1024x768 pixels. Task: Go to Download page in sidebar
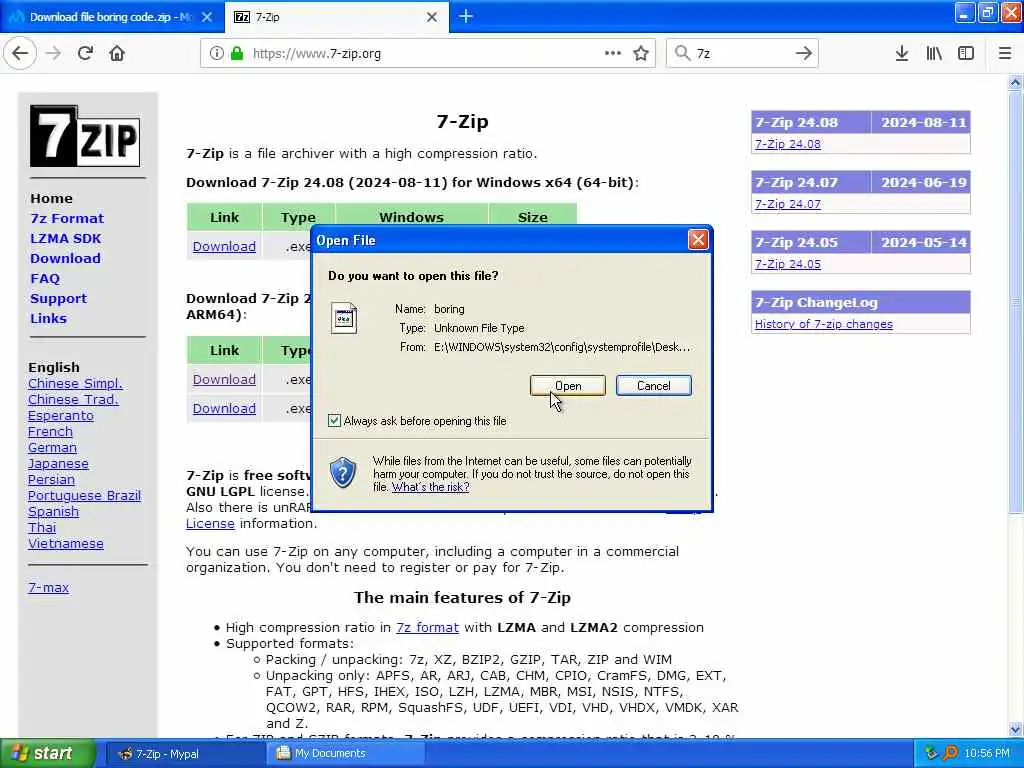pyautogui.click(x=65, y=258)
